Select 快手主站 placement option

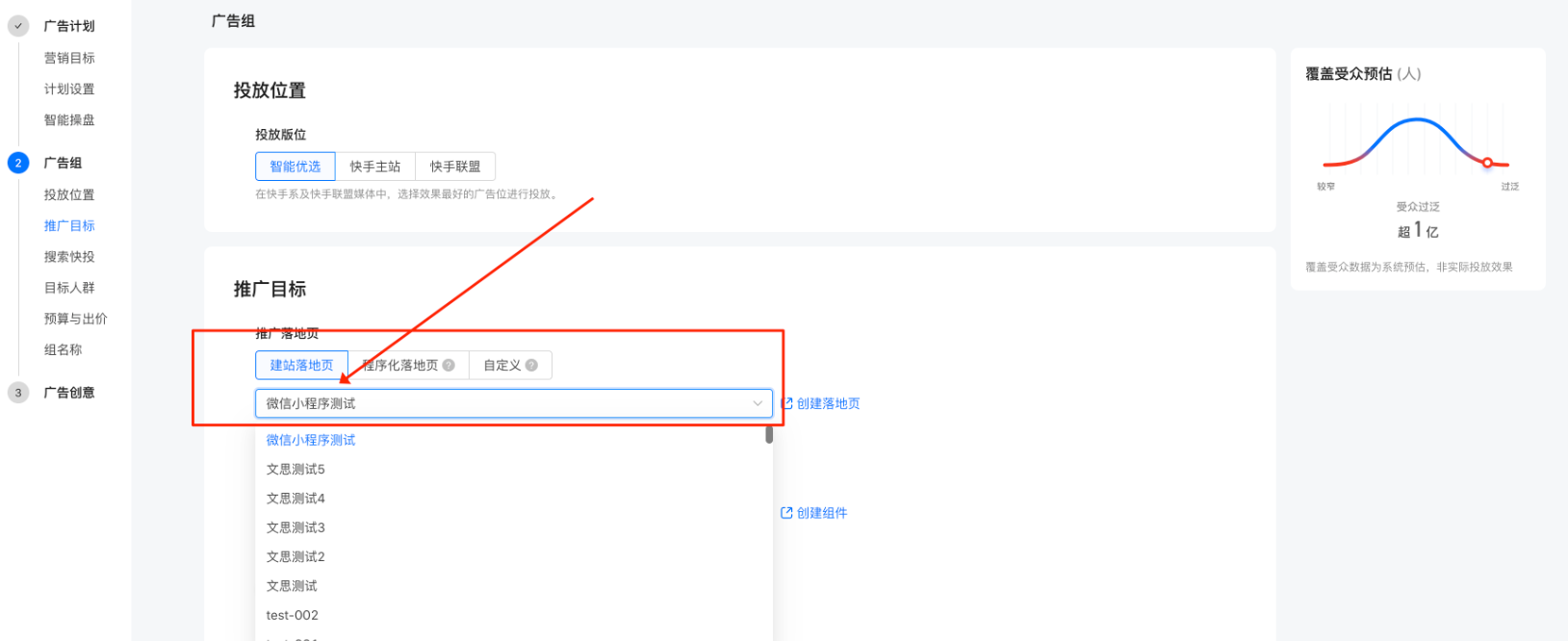374,167
